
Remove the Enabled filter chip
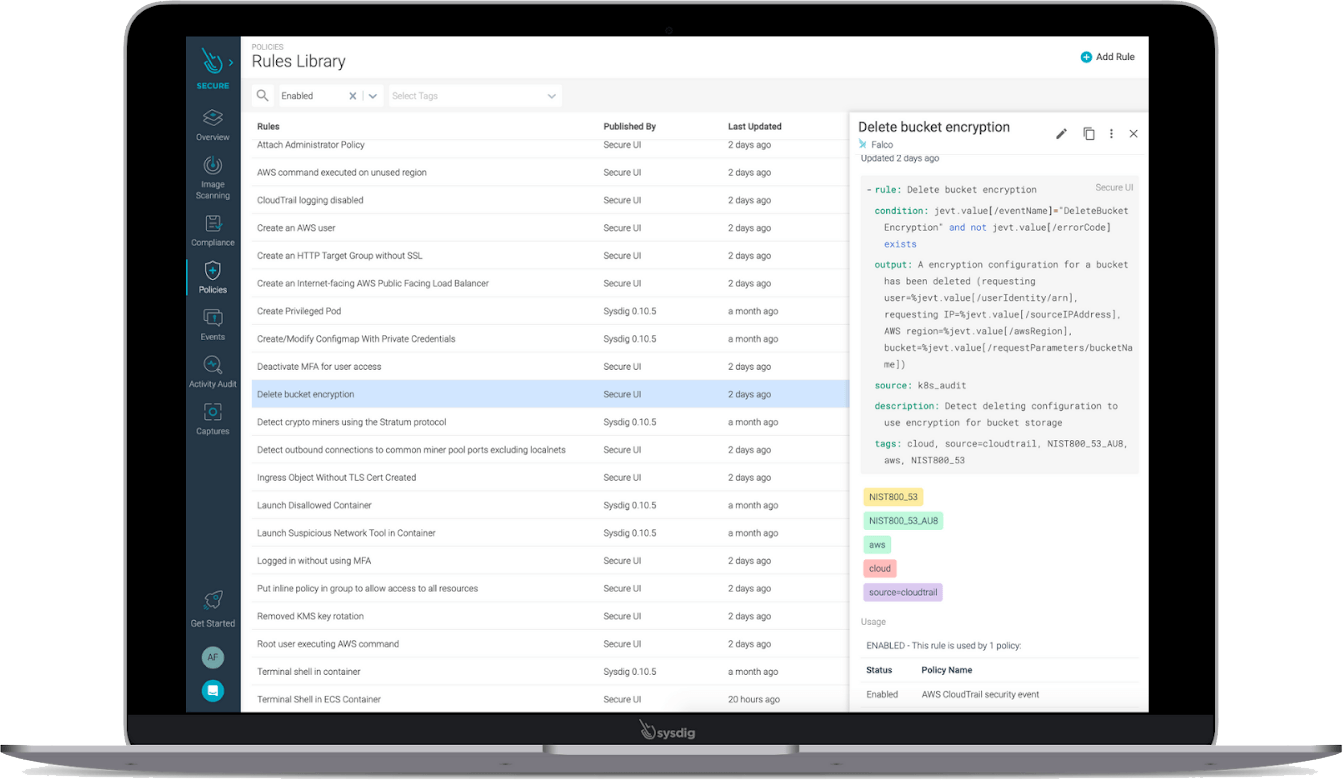click(x=355, y=95)
